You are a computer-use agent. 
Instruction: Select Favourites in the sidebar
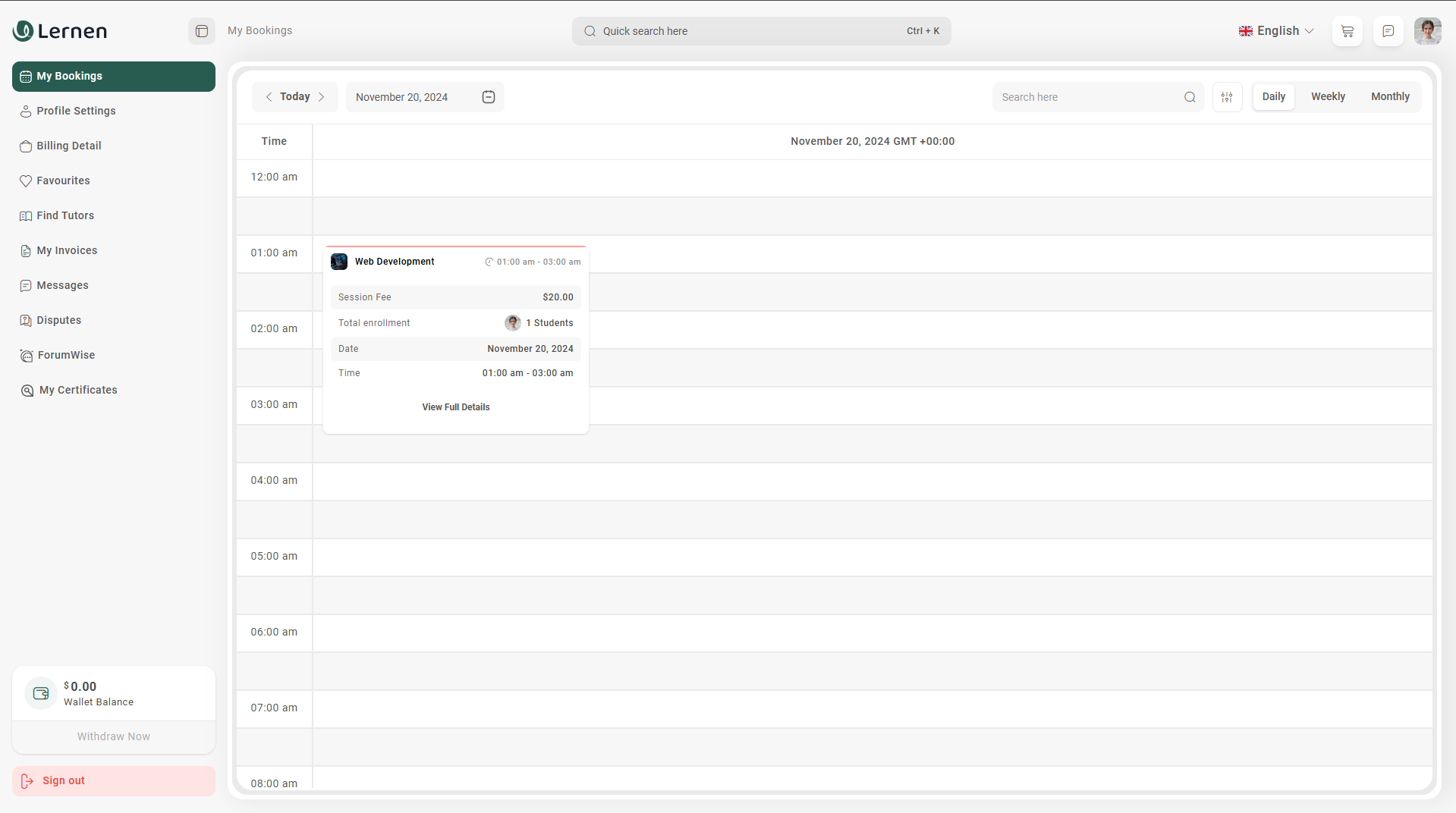63,180
